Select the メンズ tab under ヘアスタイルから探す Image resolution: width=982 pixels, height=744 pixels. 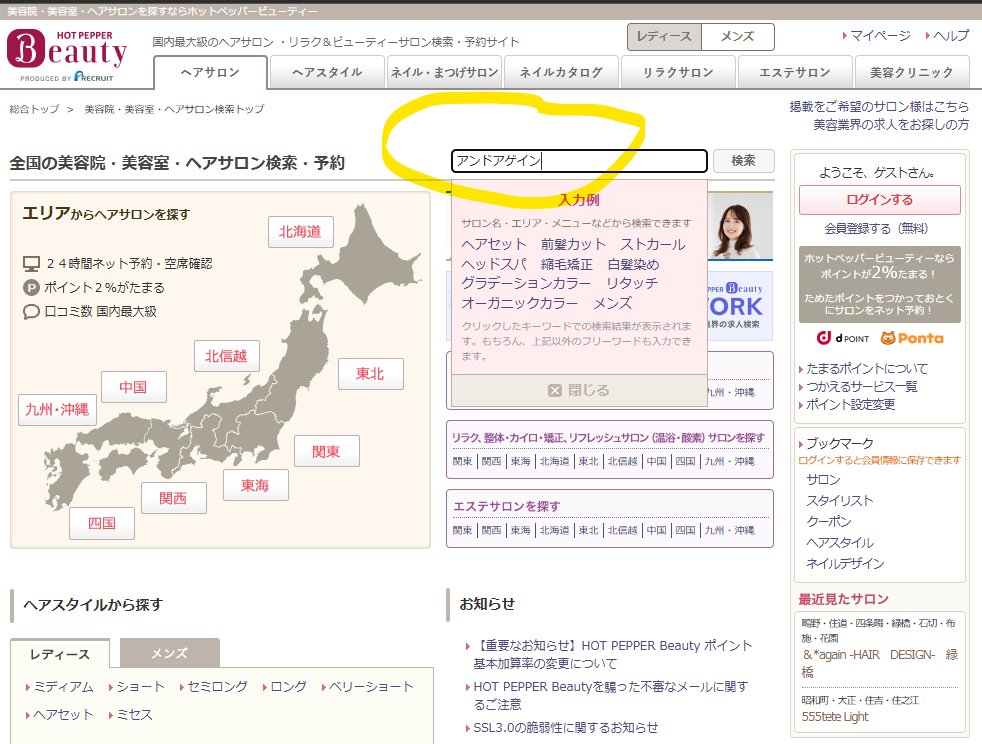[169, 652]
